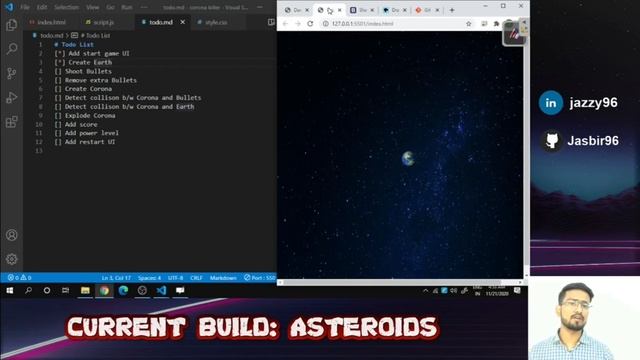This screenshot has width=640, height=360.
Task: Expand the overflow menu (three dots)
Action: click(144, 7)
